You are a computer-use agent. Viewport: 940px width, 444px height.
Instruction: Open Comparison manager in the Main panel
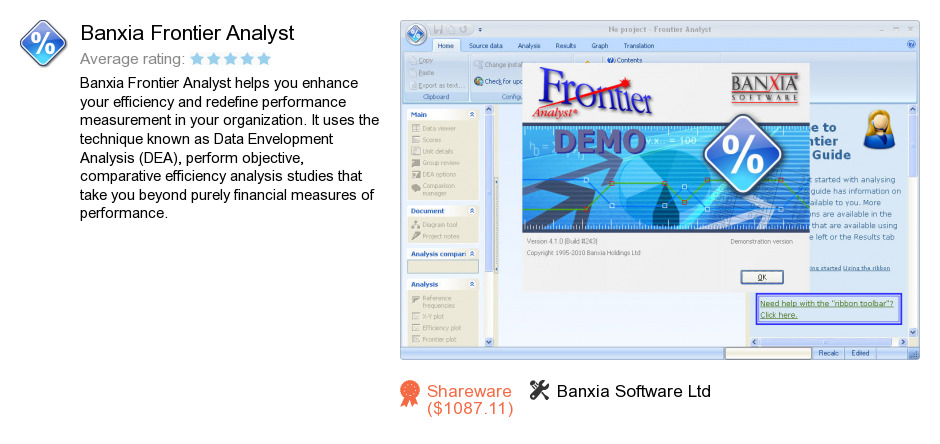pyautogui.click(x=434, y=189)
